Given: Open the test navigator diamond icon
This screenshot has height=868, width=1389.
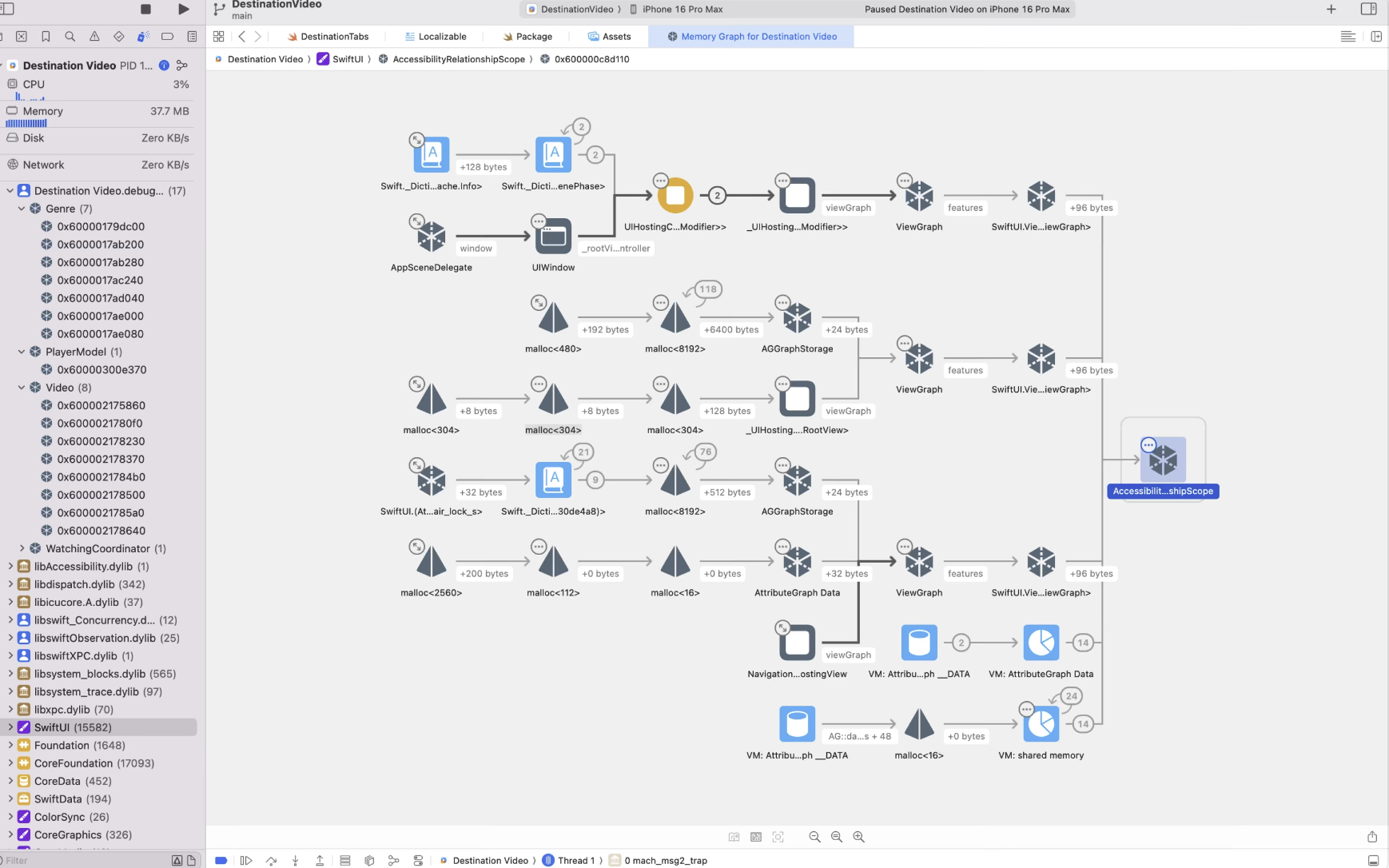Looking at the screenshot, I should coord(118,37).
